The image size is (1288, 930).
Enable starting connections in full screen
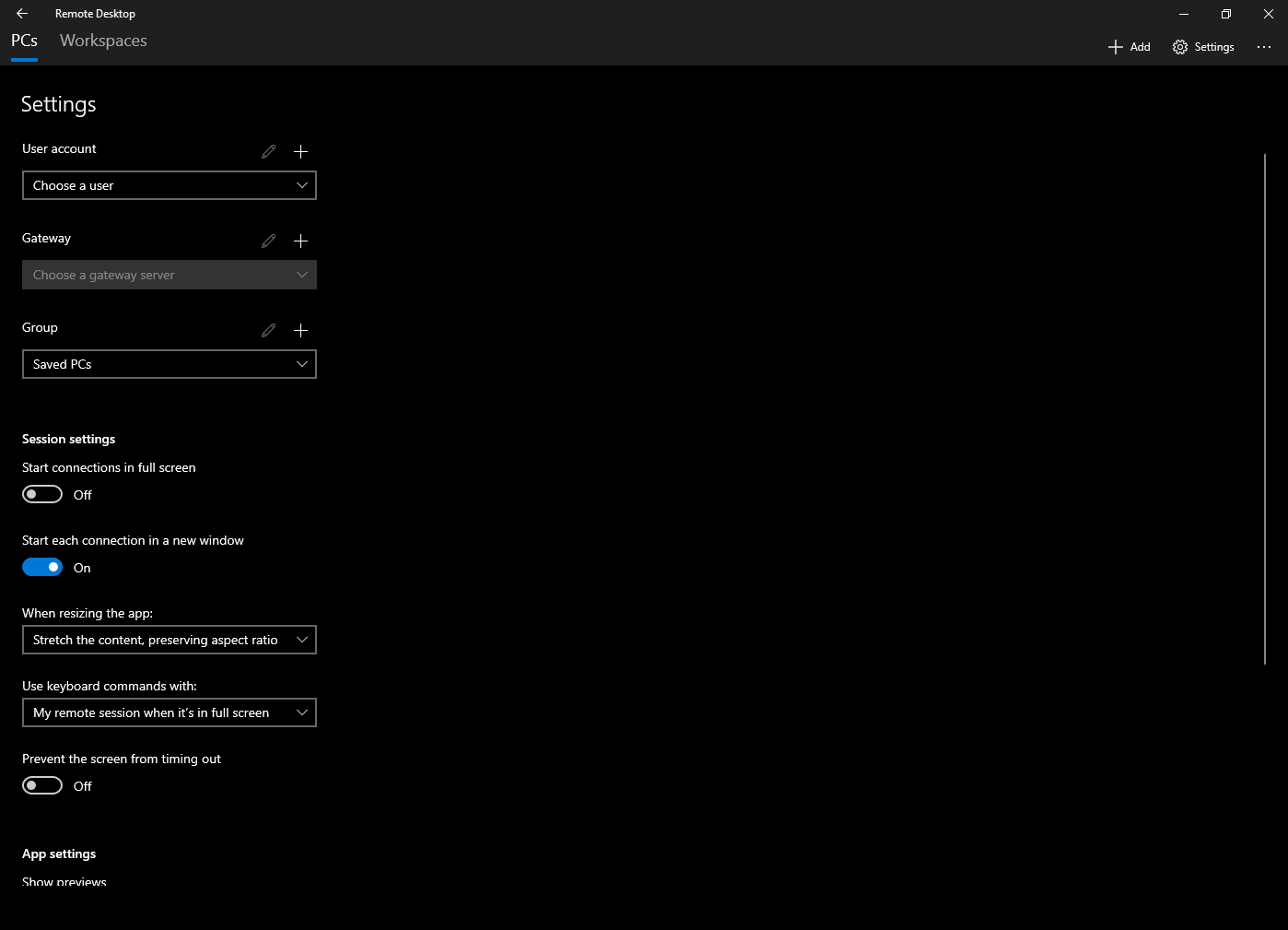click(x=41, y=494)
